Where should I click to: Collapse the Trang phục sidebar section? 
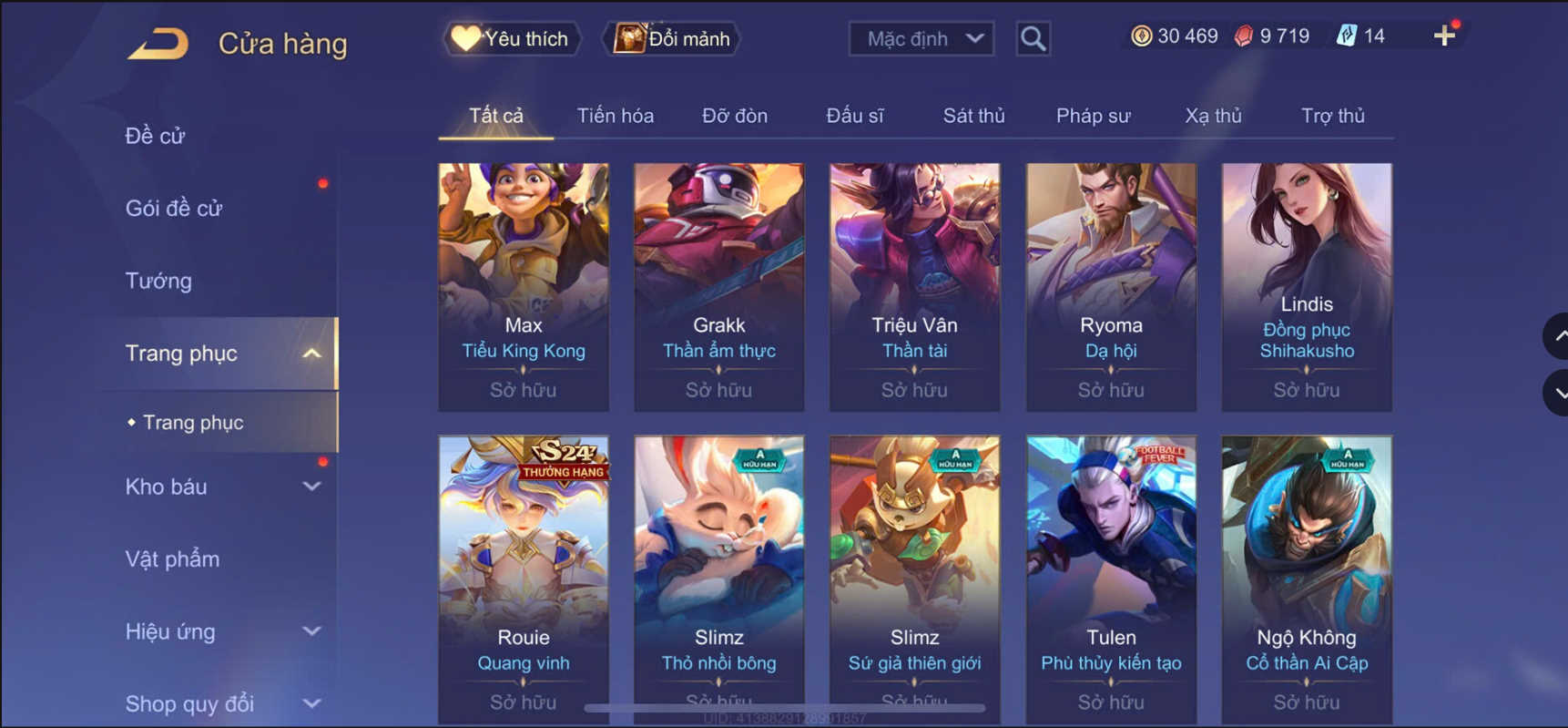[311, 354]
